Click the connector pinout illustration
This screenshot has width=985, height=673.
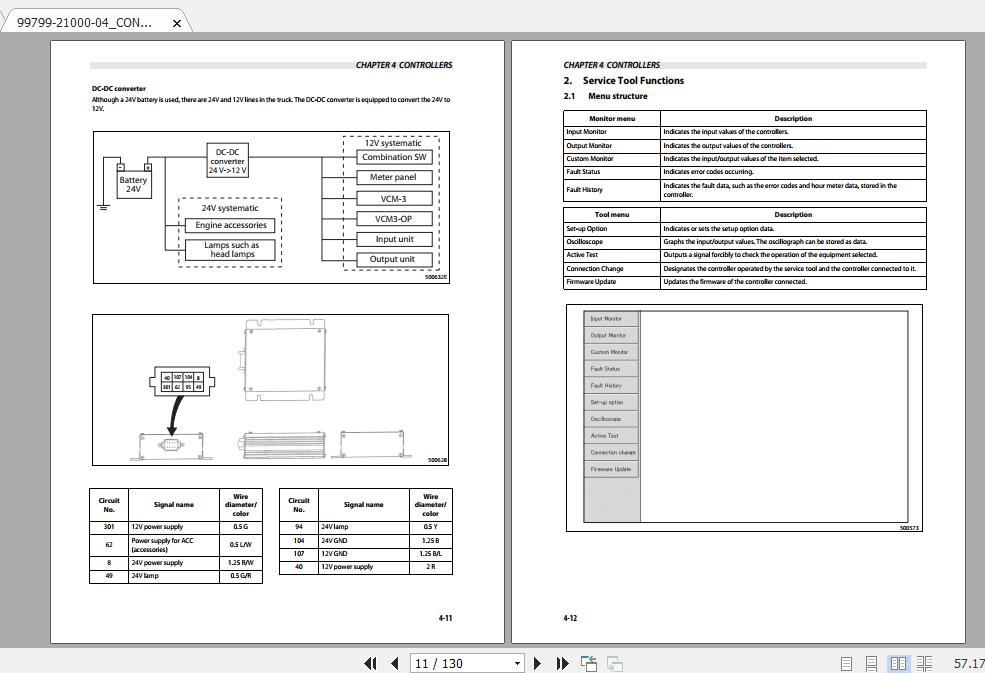tap(182, 382)
